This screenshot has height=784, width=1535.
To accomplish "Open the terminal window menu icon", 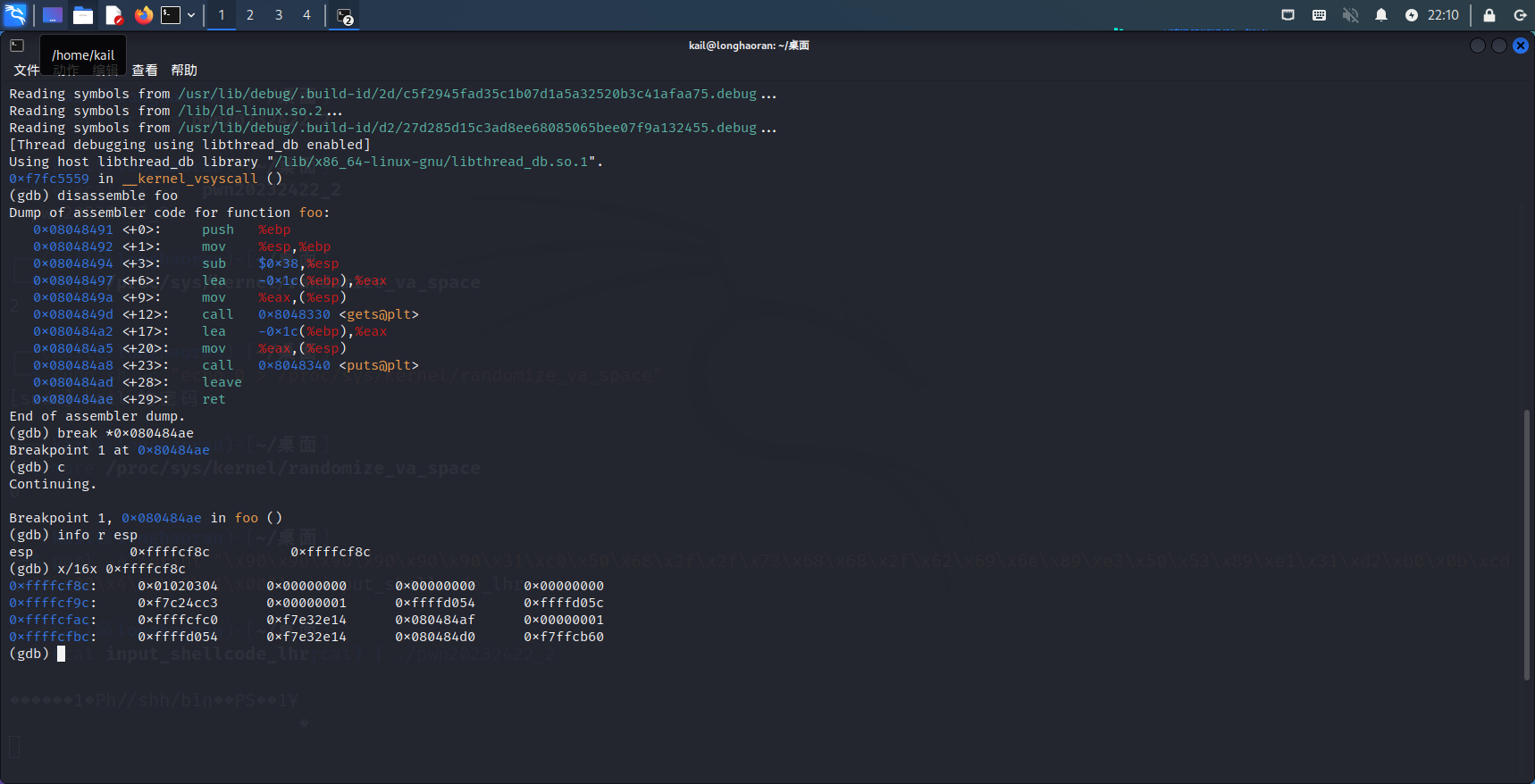I will [x=17, y=46].
